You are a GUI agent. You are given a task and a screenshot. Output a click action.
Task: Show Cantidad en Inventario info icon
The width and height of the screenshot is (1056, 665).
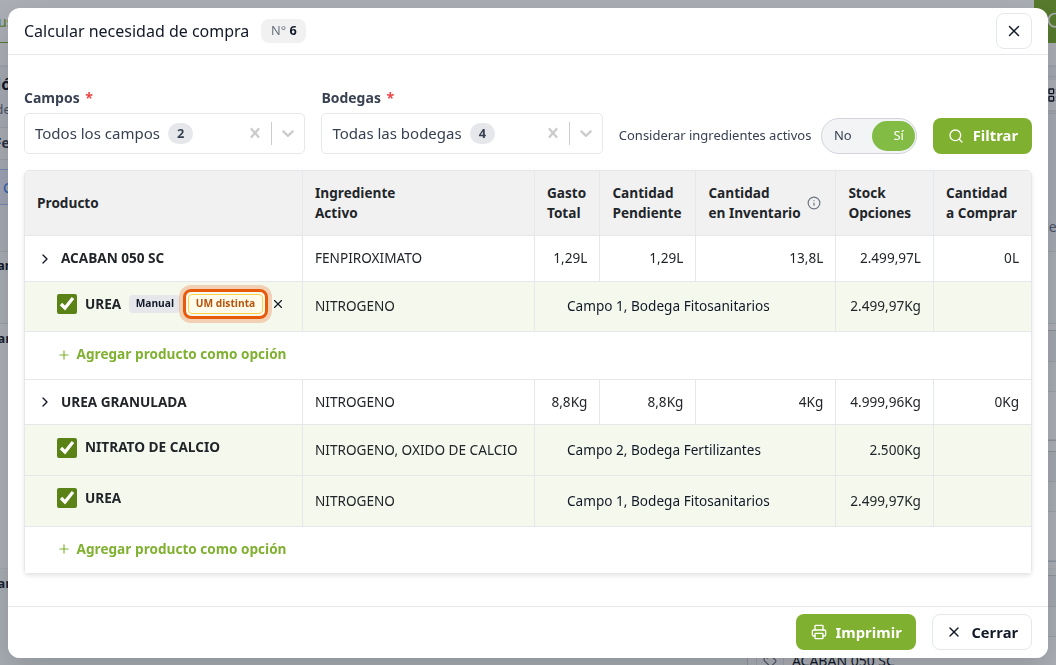point(814,203)
